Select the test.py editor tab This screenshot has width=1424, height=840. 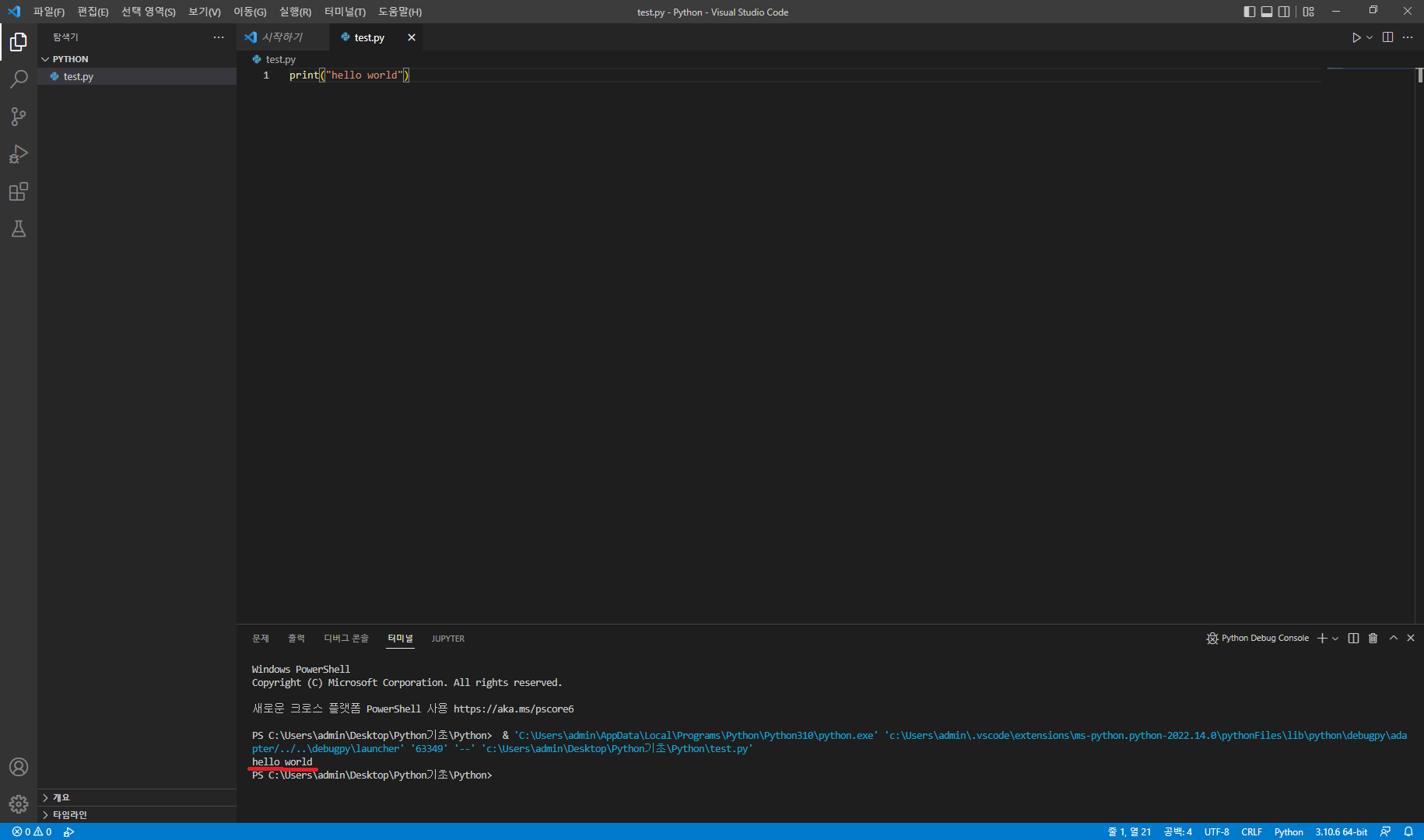tap(370, 37)
